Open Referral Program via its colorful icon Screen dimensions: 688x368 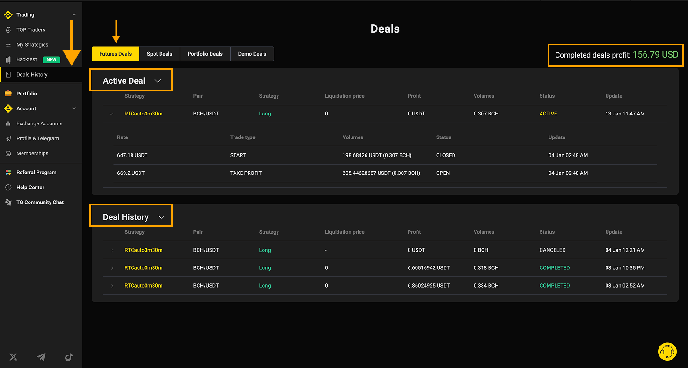(x=8, y=172)
